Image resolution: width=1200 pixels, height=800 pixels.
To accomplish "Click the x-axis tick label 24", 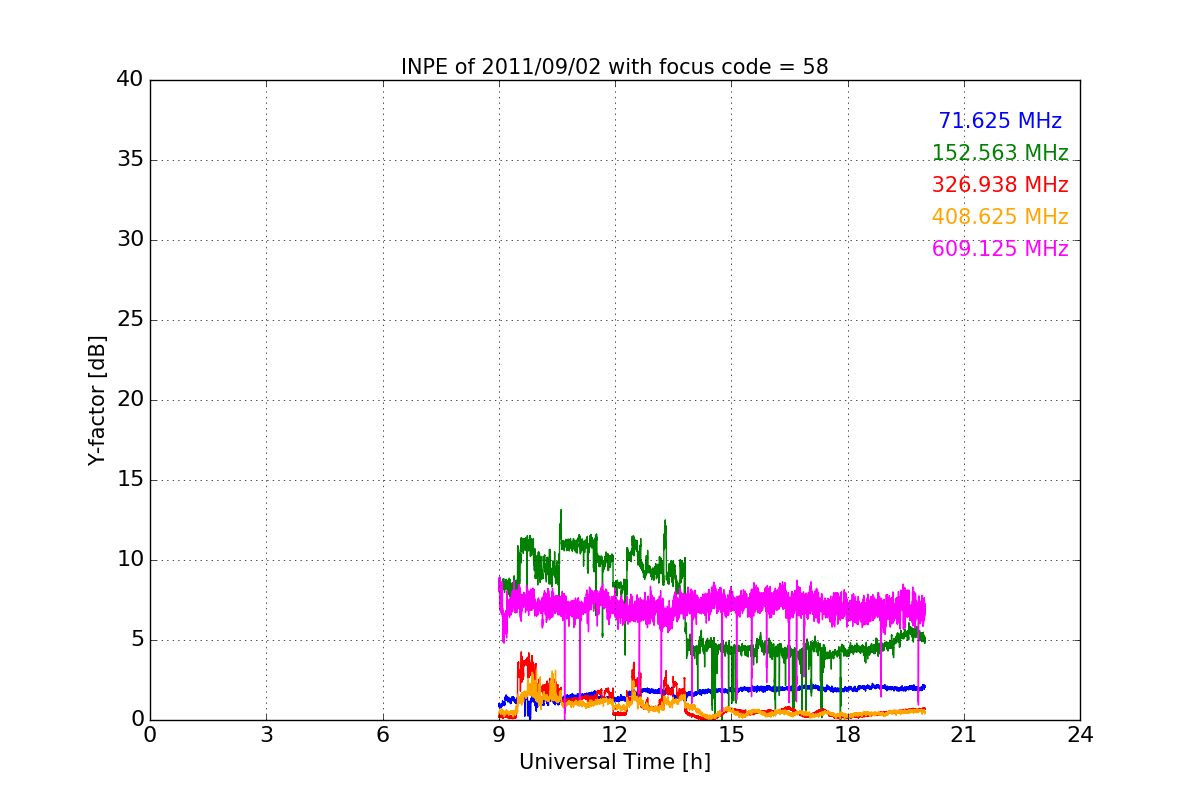I will coord(1080,735).
